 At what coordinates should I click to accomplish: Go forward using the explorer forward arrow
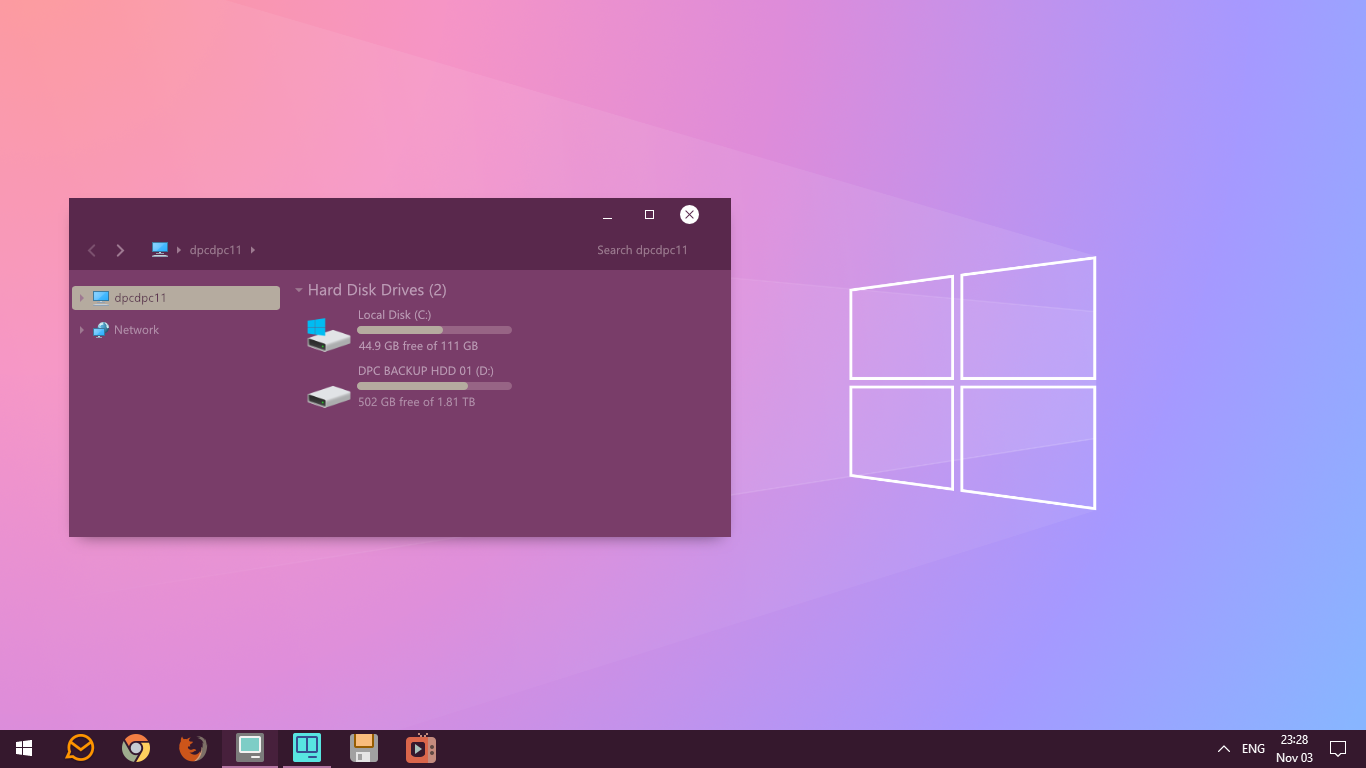pyautogui.click(x=120, y=250)
